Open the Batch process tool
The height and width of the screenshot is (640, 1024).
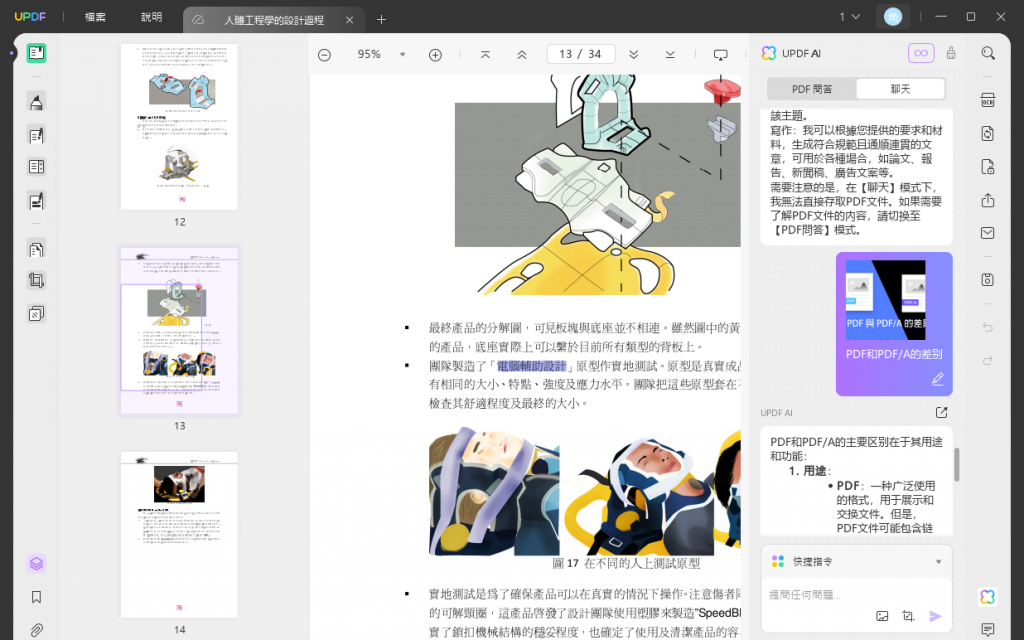pyautogui.click(x=37, y=313)
